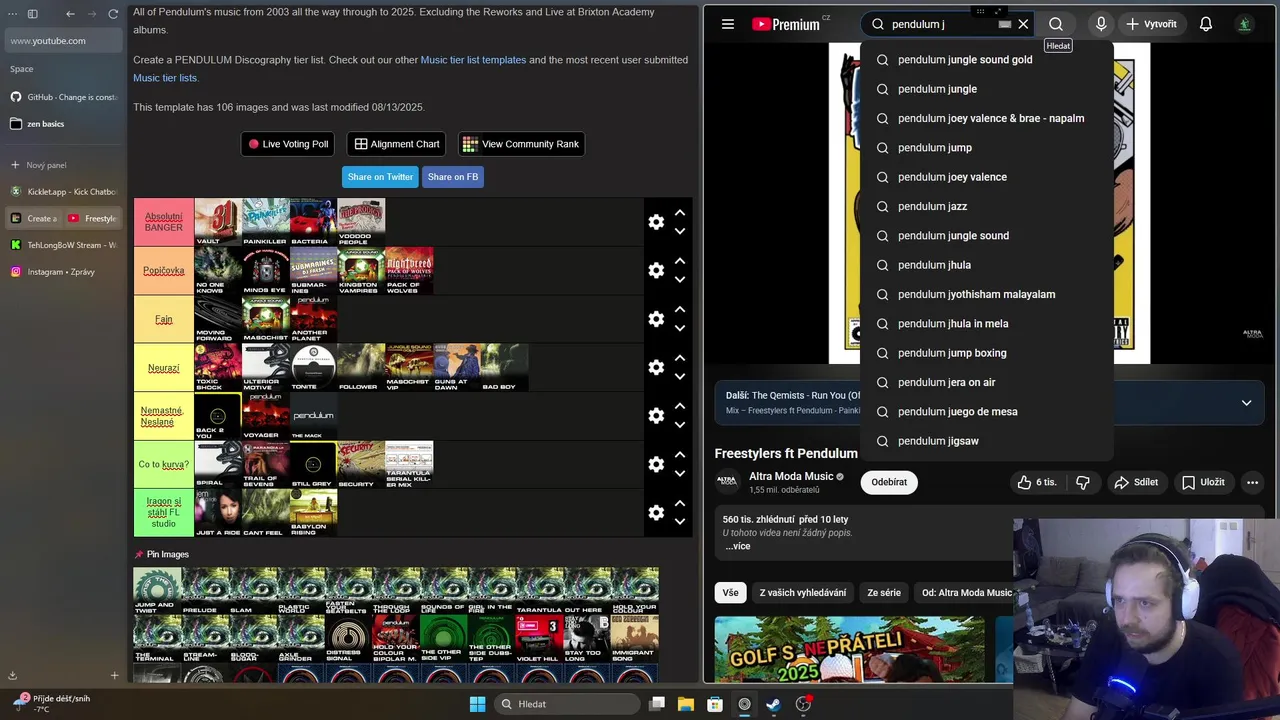Move Co to kurva? tier up
The height and width of the screenshot is (720, 1280).
[680, 455]
